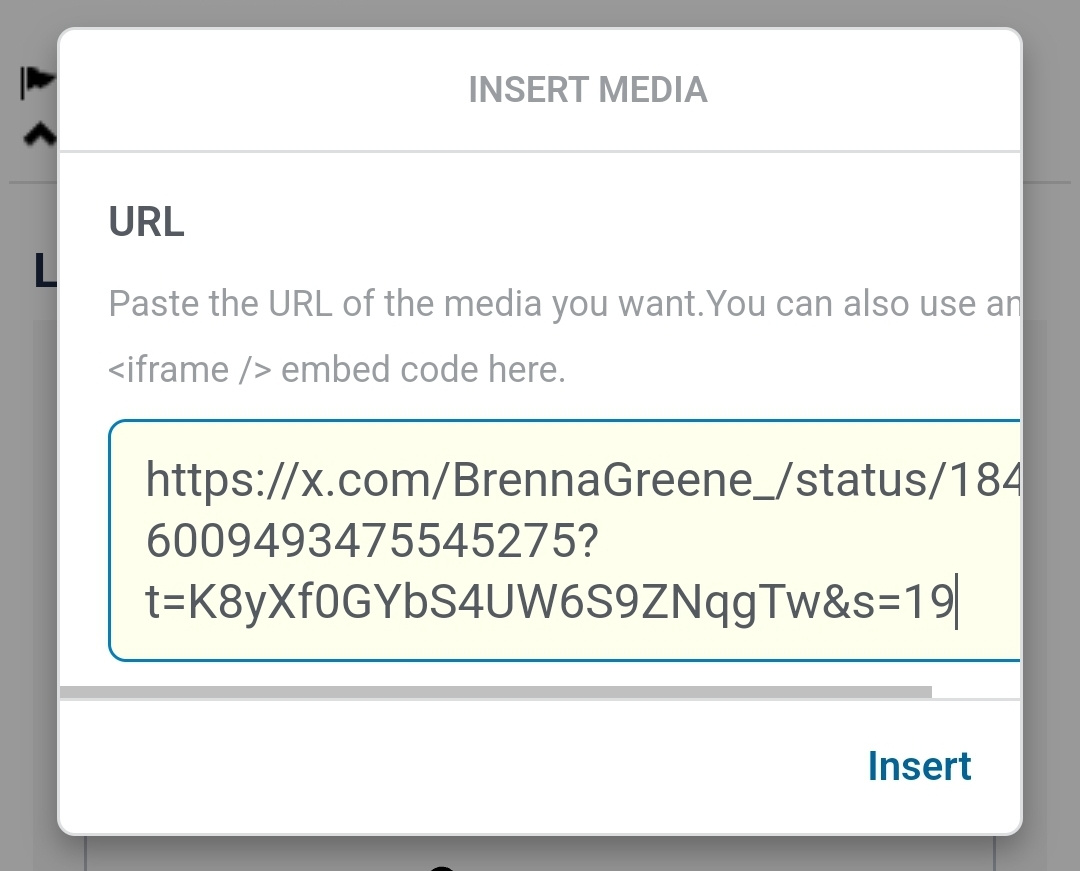Select the small flag glyph outside the modal
The image size is (1080, 871).
pos(32,78)
